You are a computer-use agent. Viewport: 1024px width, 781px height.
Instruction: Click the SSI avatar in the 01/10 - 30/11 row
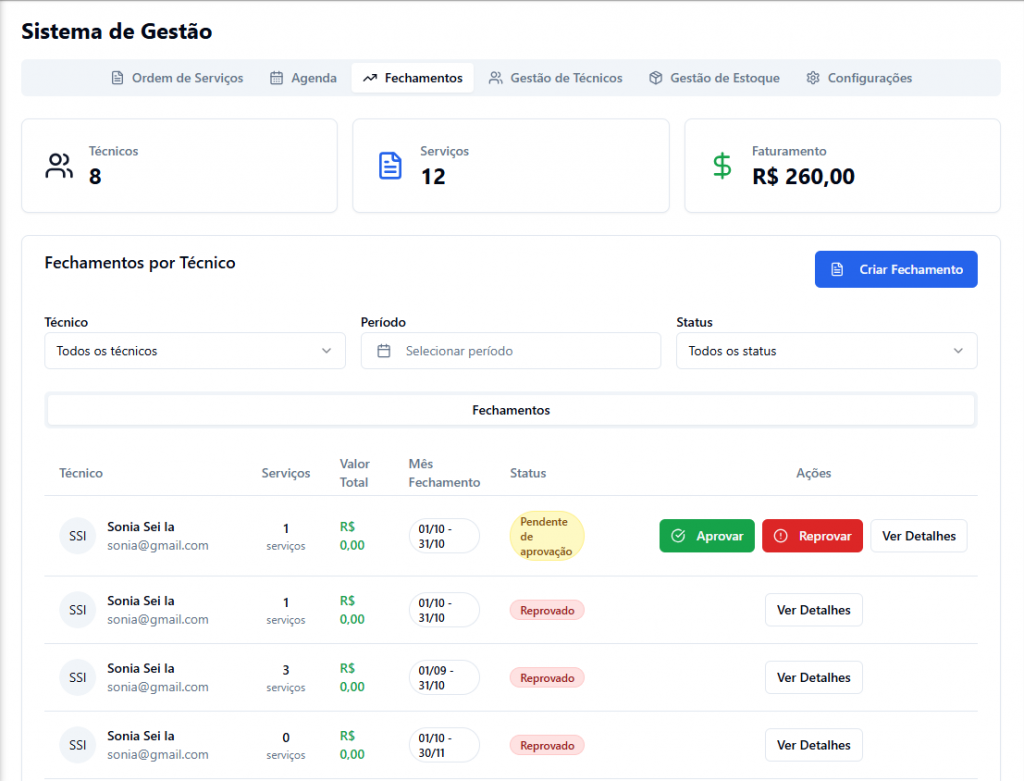click(x=78, y=744)
